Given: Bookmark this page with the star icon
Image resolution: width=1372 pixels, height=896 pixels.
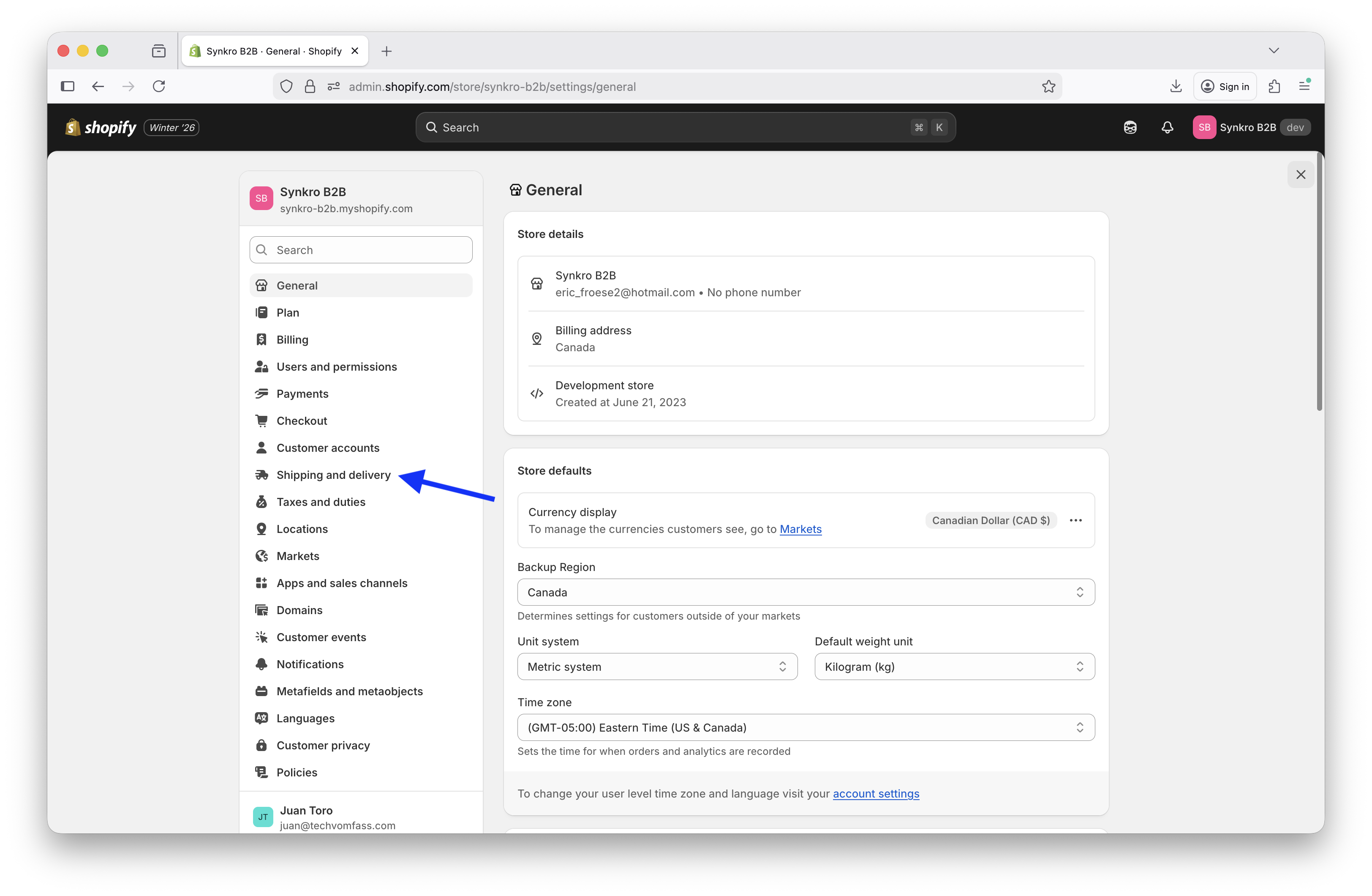Looking at the screenshot, I should click(1048, 87).
